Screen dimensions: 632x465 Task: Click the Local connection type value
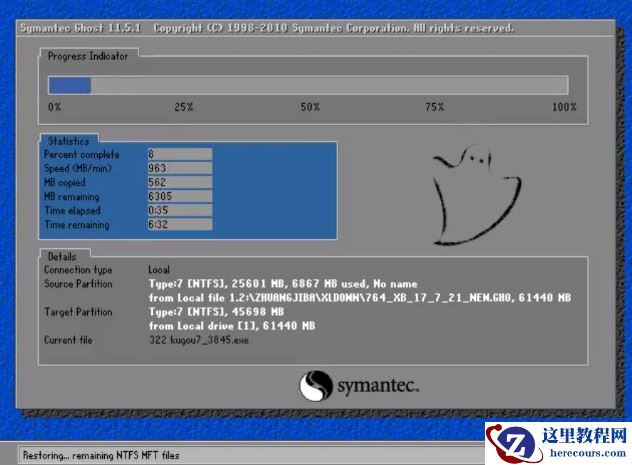(159, 270)
